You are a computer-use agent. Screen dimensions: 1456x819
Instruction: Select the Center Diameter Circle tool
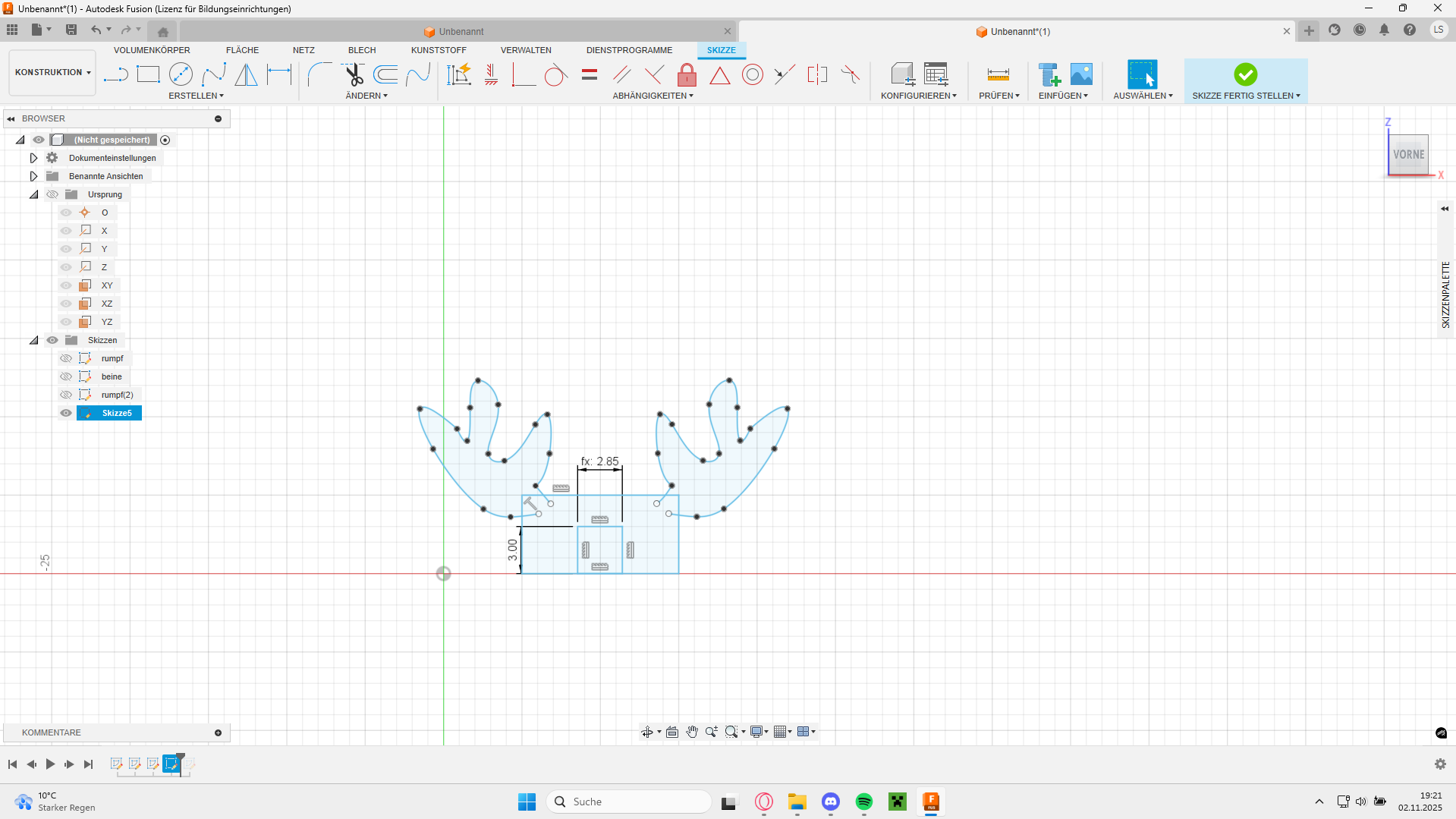[181, 74]
